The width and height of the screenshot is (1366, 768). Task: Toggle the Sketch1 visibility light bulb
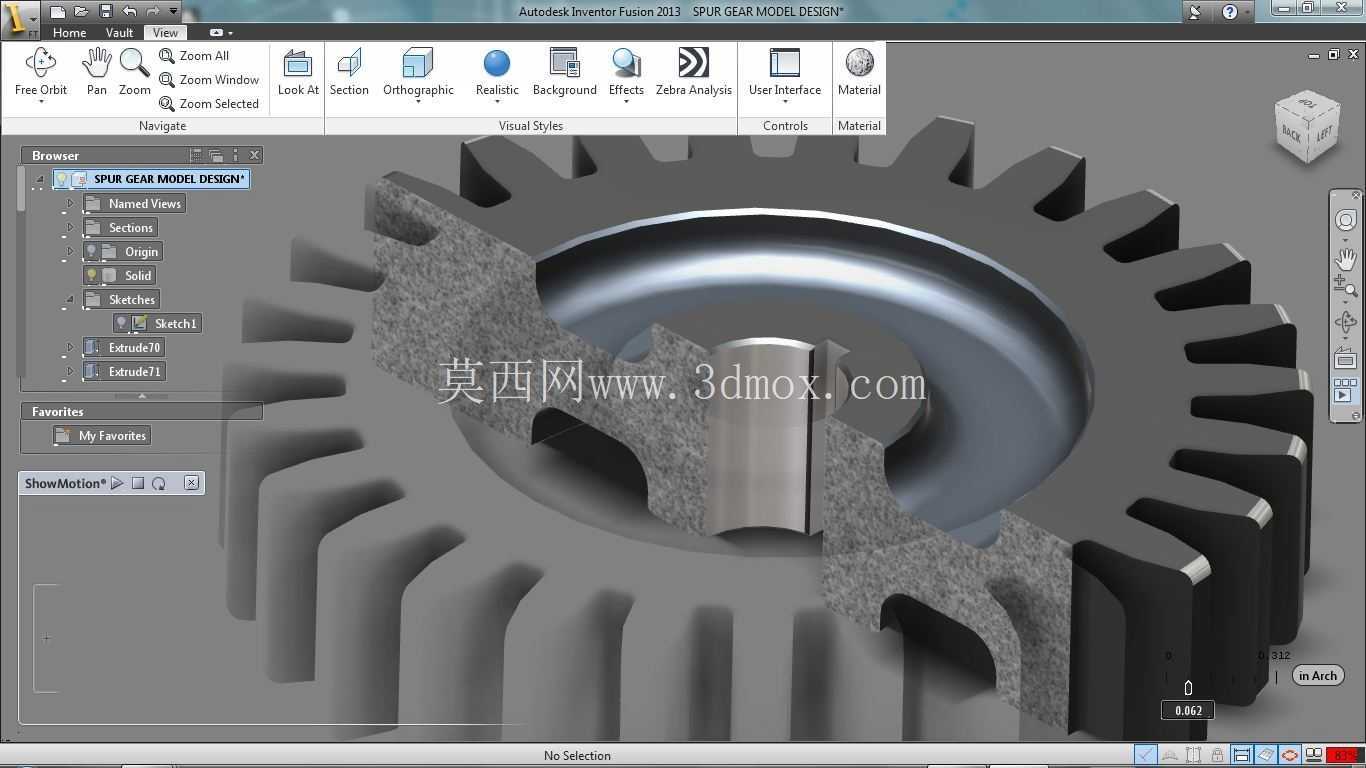[121, 324]
